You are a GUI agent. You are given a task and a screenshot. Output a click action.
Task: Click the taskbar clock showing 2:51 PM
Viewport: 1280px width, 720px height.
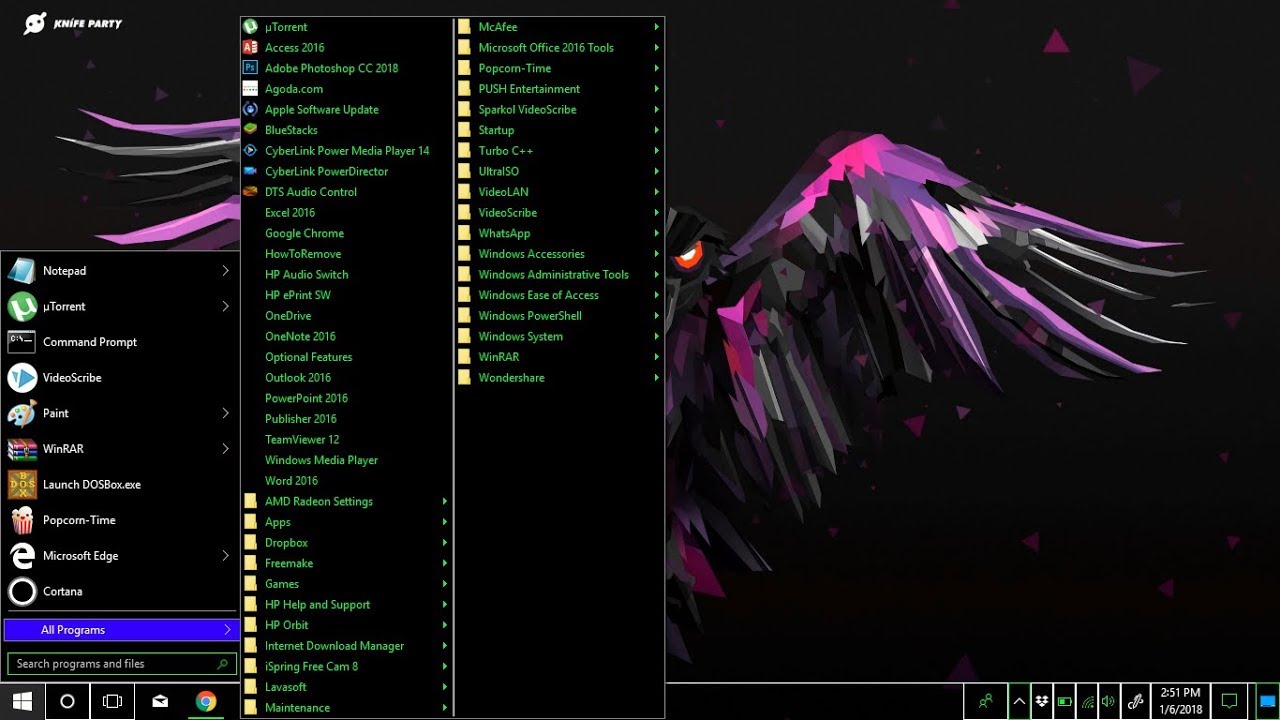pyautogui.click(x=1181, y=701)
